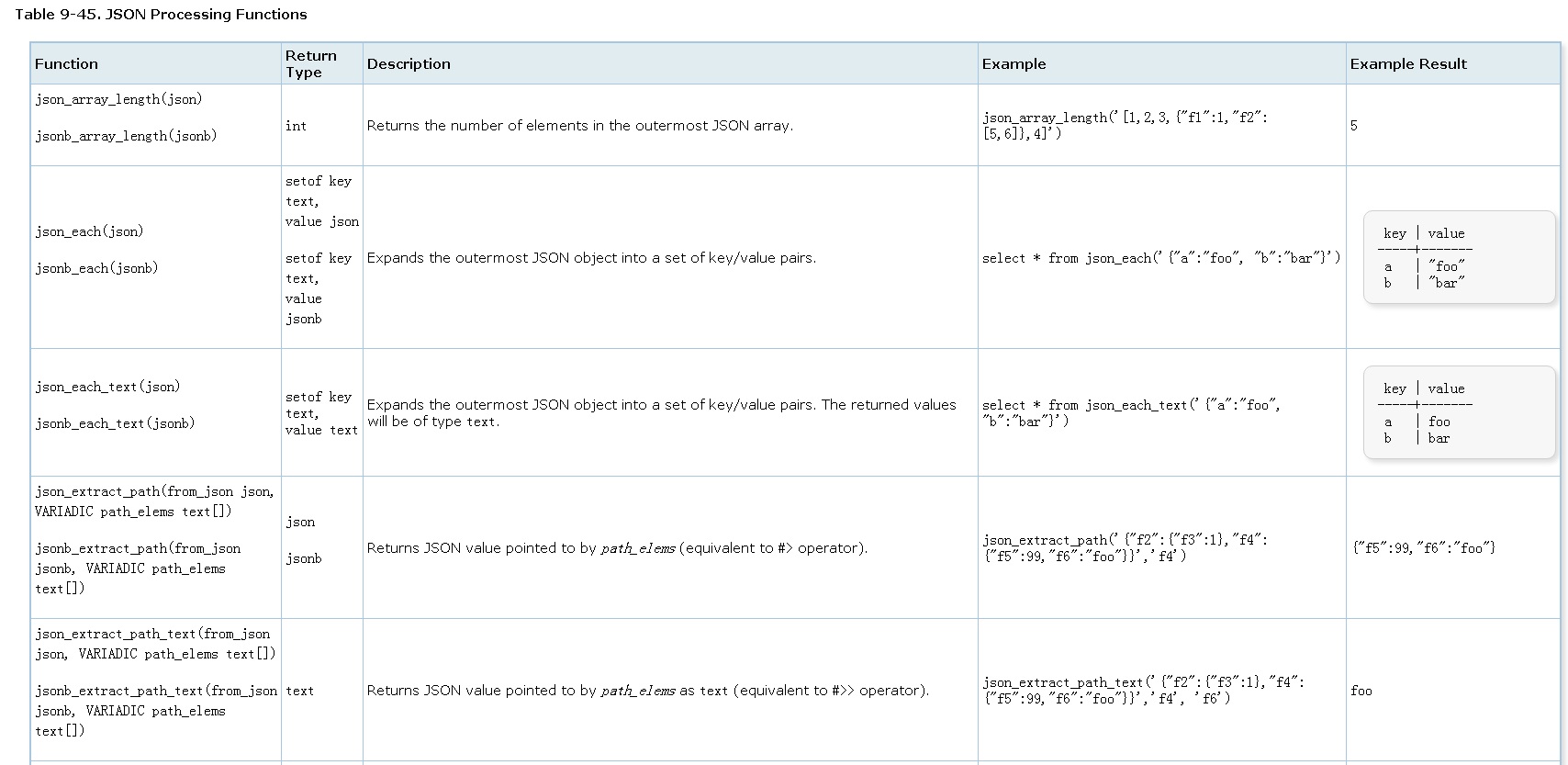Click the json_array_length example code
This screenshot has height=765, width=1568.
[x=1125, y=126]
